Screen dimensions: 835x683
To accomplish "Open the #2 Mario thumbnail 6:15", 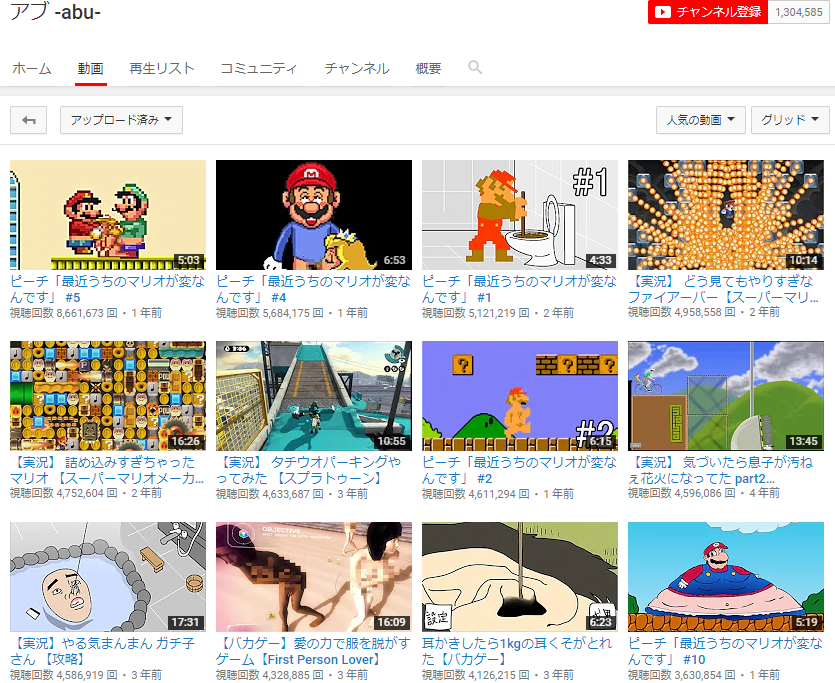I will click(520, 396).
